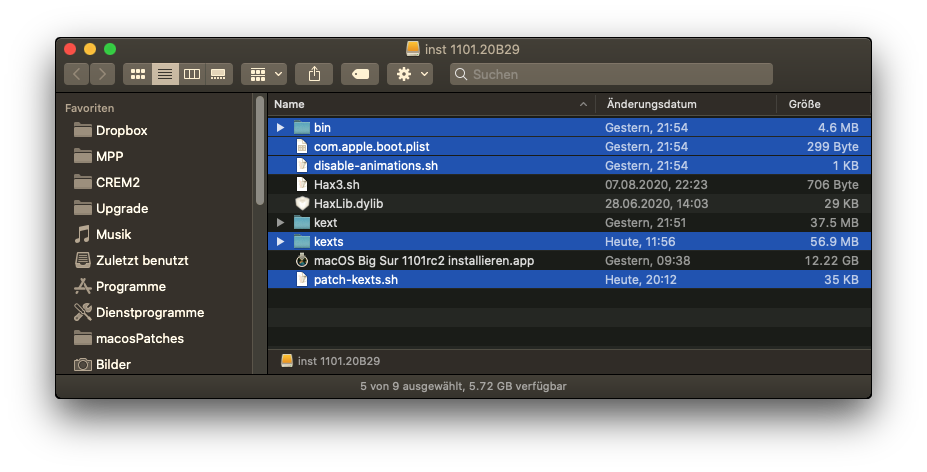Select macOS Big Sur 1101rc2 installieren.app name
The image size is (927, 472).
coord(424,260)
